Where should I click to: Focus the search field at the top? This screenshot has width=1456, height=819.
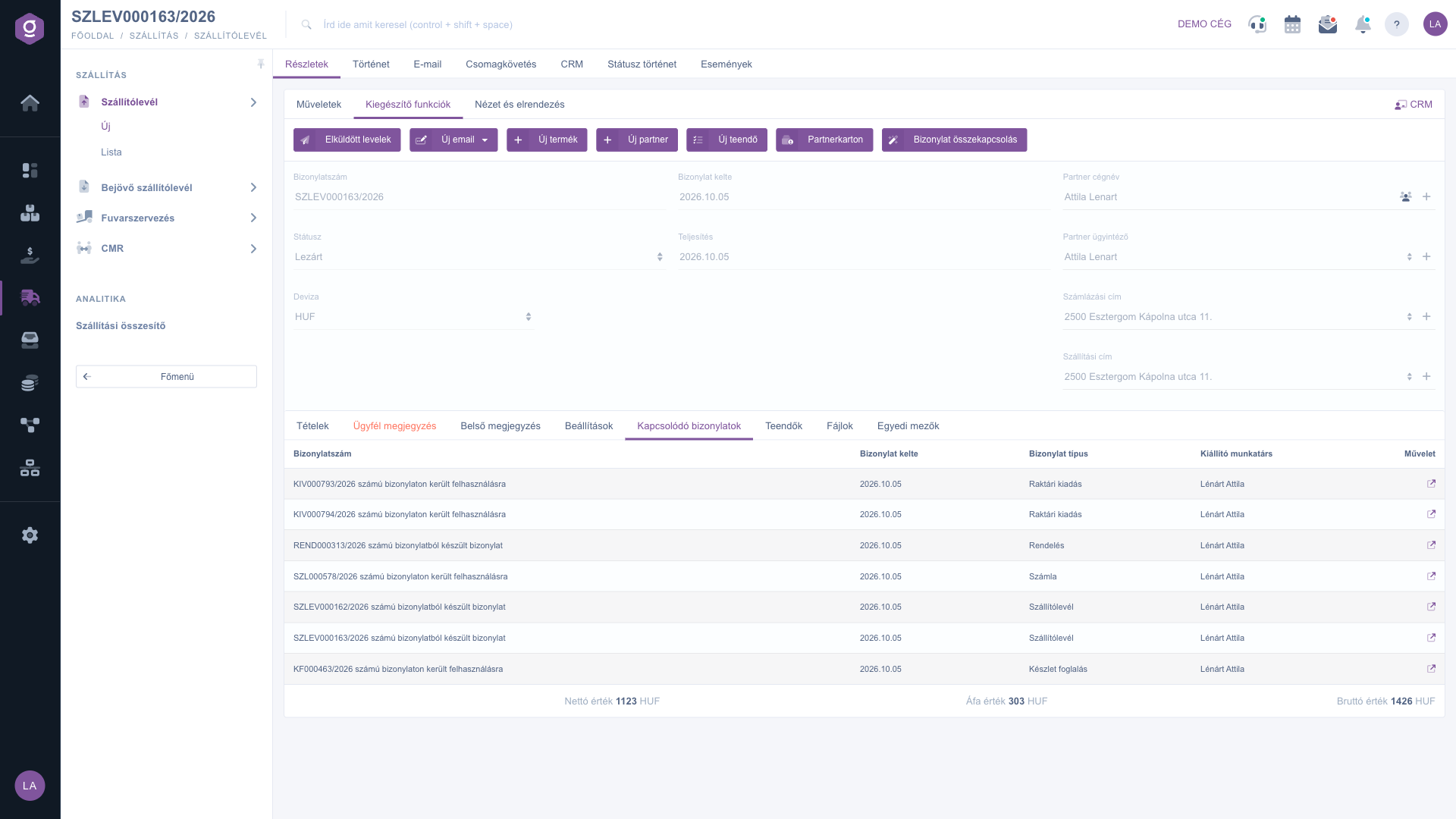pos(417,25)
